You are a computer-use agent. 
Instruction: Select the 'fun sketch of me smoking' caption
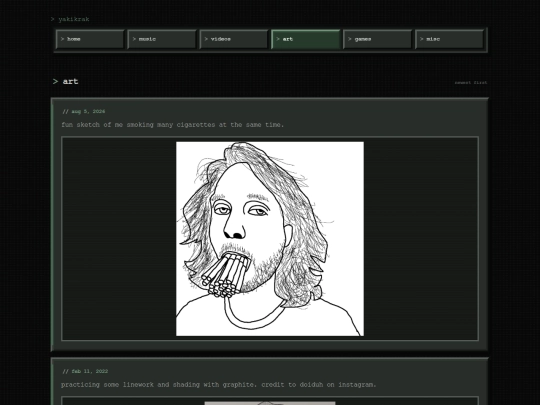173,125
